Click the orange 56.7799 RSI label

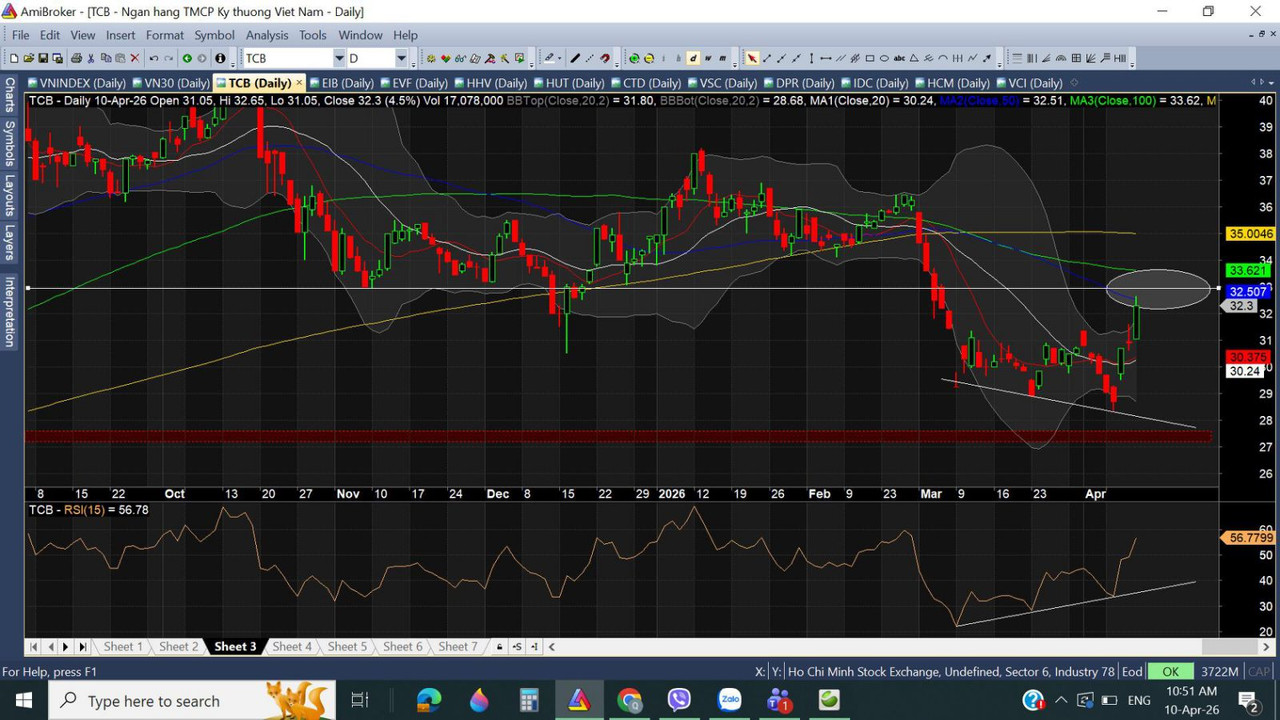click(1250, 538)
